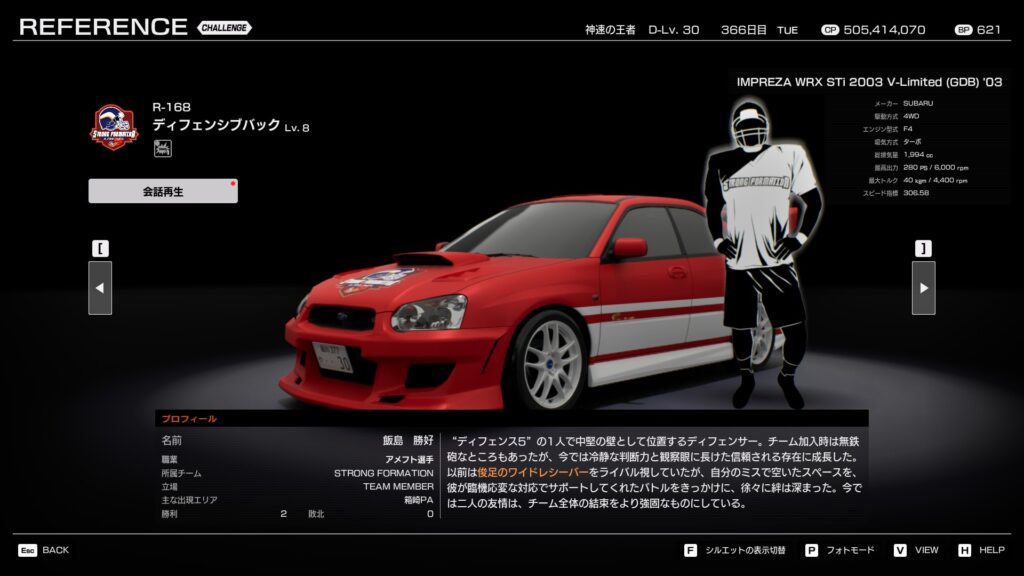Go to next rival with right arrow
This screenshot has height=576, width=1024.
pos(923,288)
